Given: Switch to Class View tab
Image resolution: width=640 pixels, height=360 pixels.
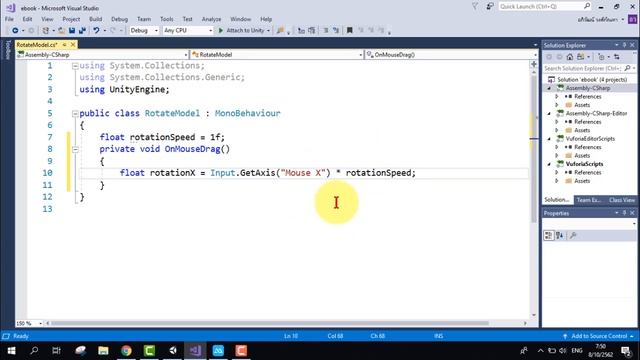Looking at the screenshot, I should (x=622, y=200).
